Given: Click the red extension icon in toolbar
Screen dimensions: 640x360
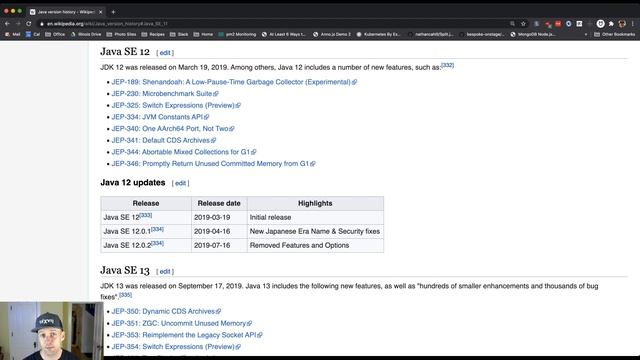Looking at the screenshot, I should (x=558, y=24).
